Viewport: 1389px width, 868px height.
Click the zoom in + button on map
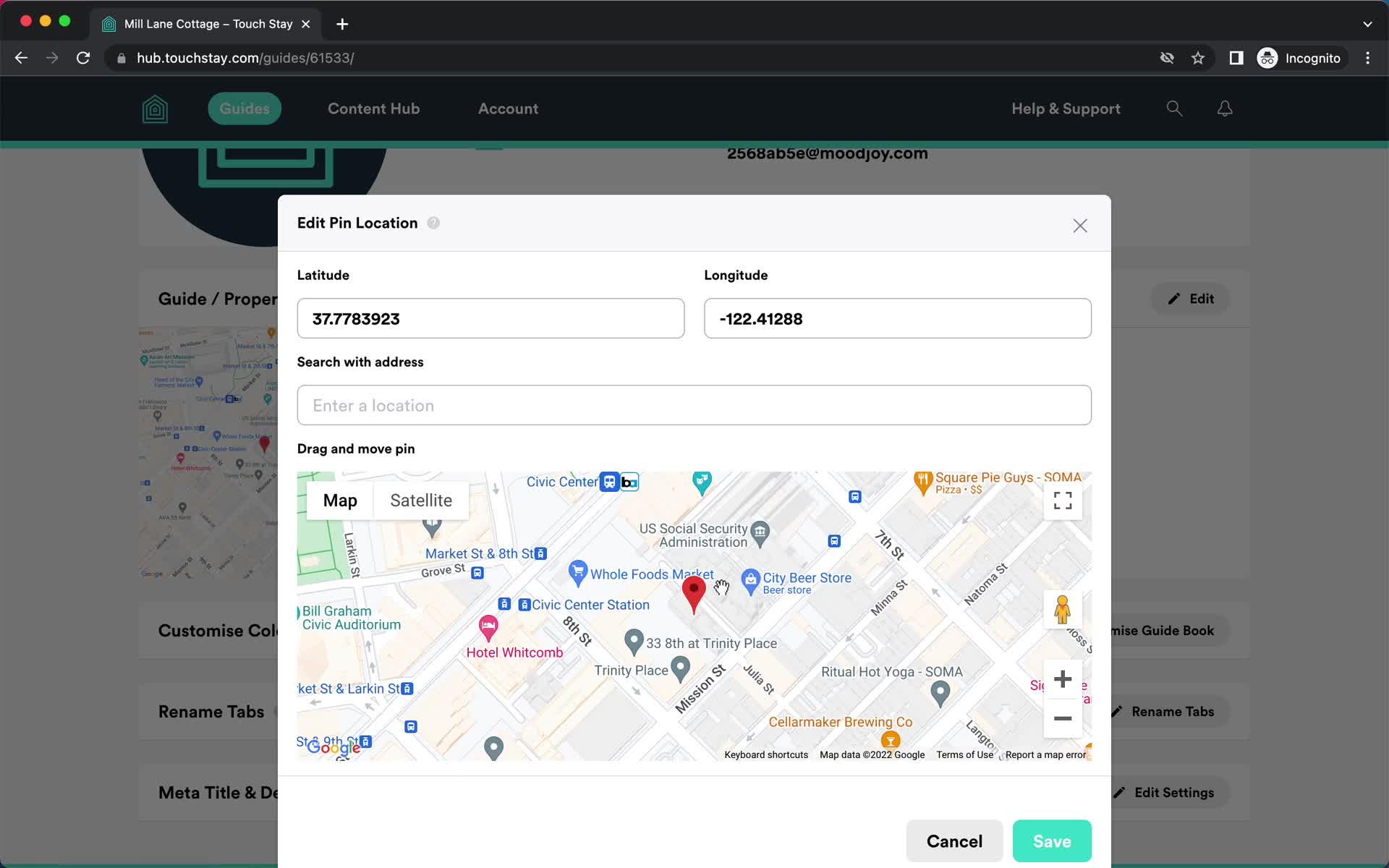pyautogui.click(x=1062, y=678)
